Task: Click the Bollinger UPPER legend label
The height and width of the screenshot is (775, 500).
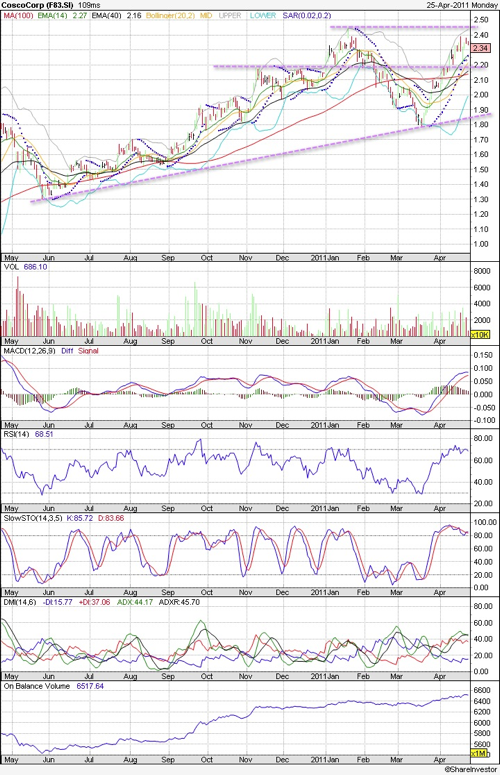Action: tap(230, 16)
